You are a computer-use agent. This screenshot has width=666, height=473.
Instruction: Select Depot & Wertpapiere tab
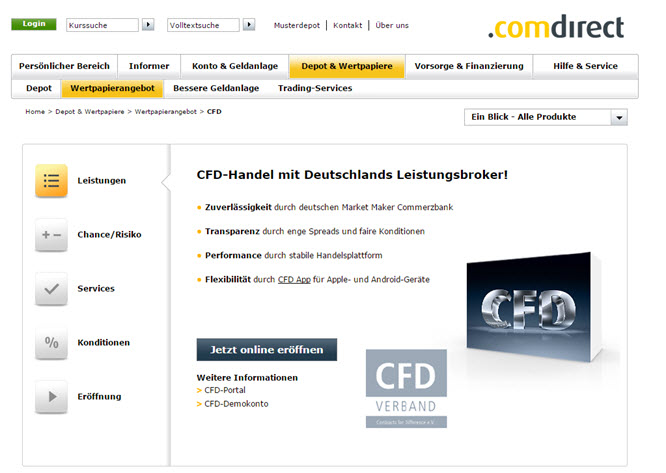(347, 66)
